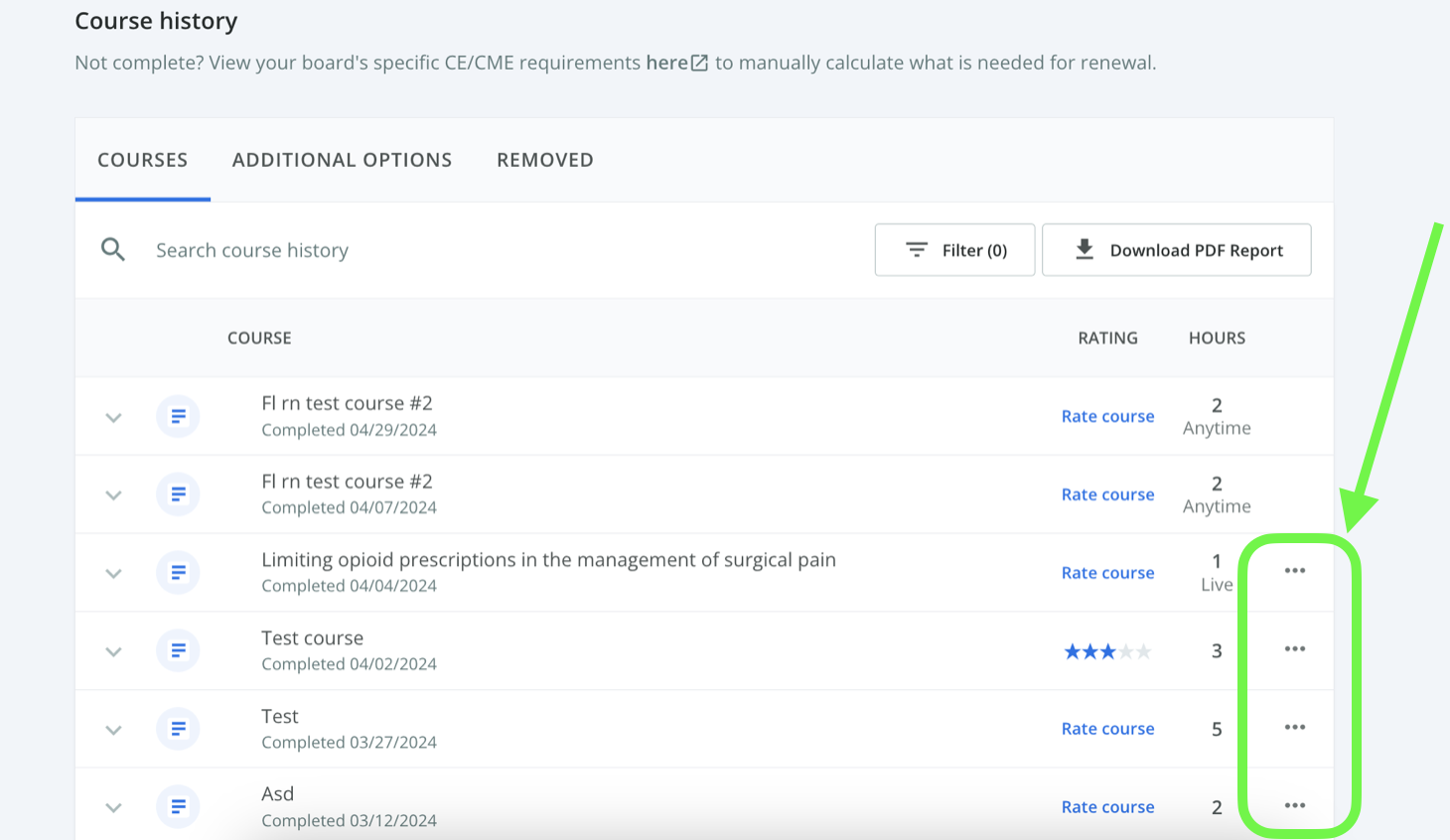The image size is (1450, 840).
Task: Open more options for course completed 03/27/2024
Action: (x=1294, y=728)
